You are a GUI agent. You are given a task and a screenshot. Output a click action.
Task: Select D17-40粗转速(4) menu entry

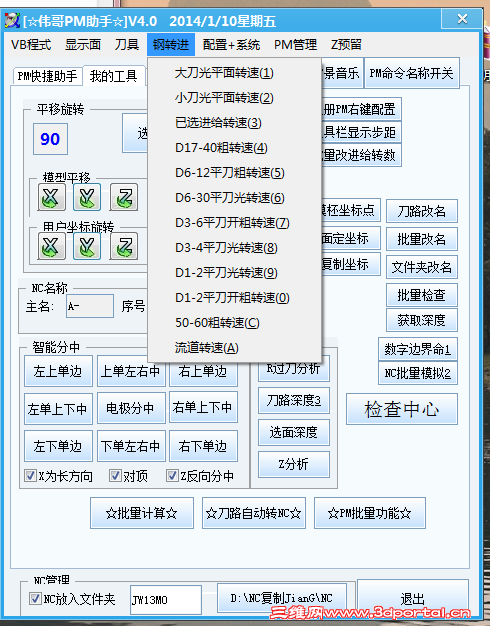click(x=234, y=148)
